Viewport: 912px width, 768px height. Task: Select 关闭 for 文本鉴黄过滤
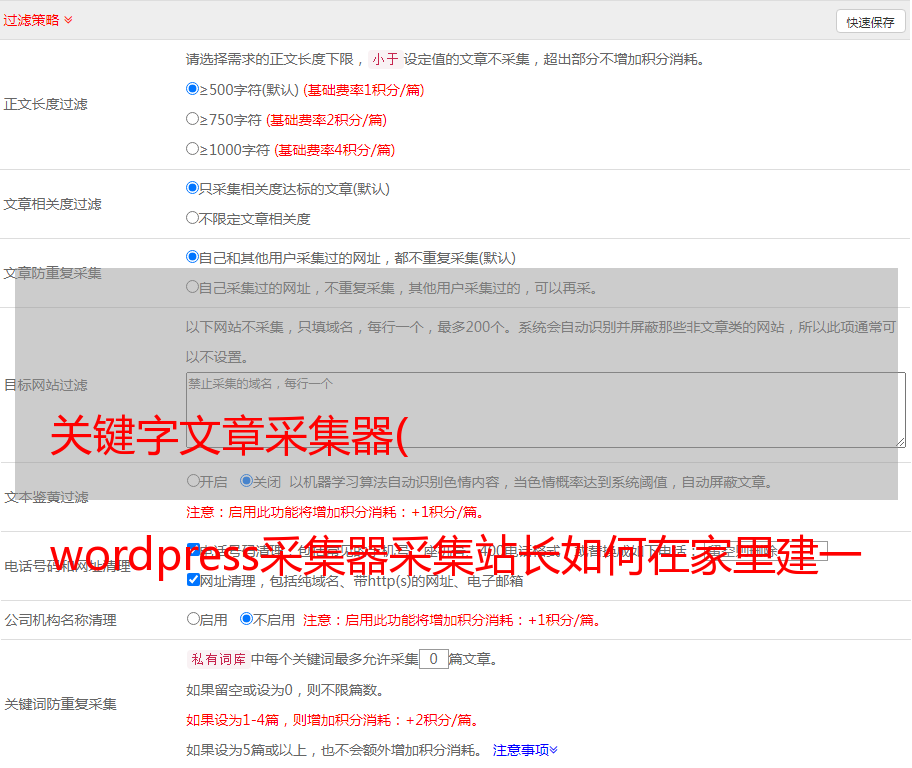(x=247, y=481)
